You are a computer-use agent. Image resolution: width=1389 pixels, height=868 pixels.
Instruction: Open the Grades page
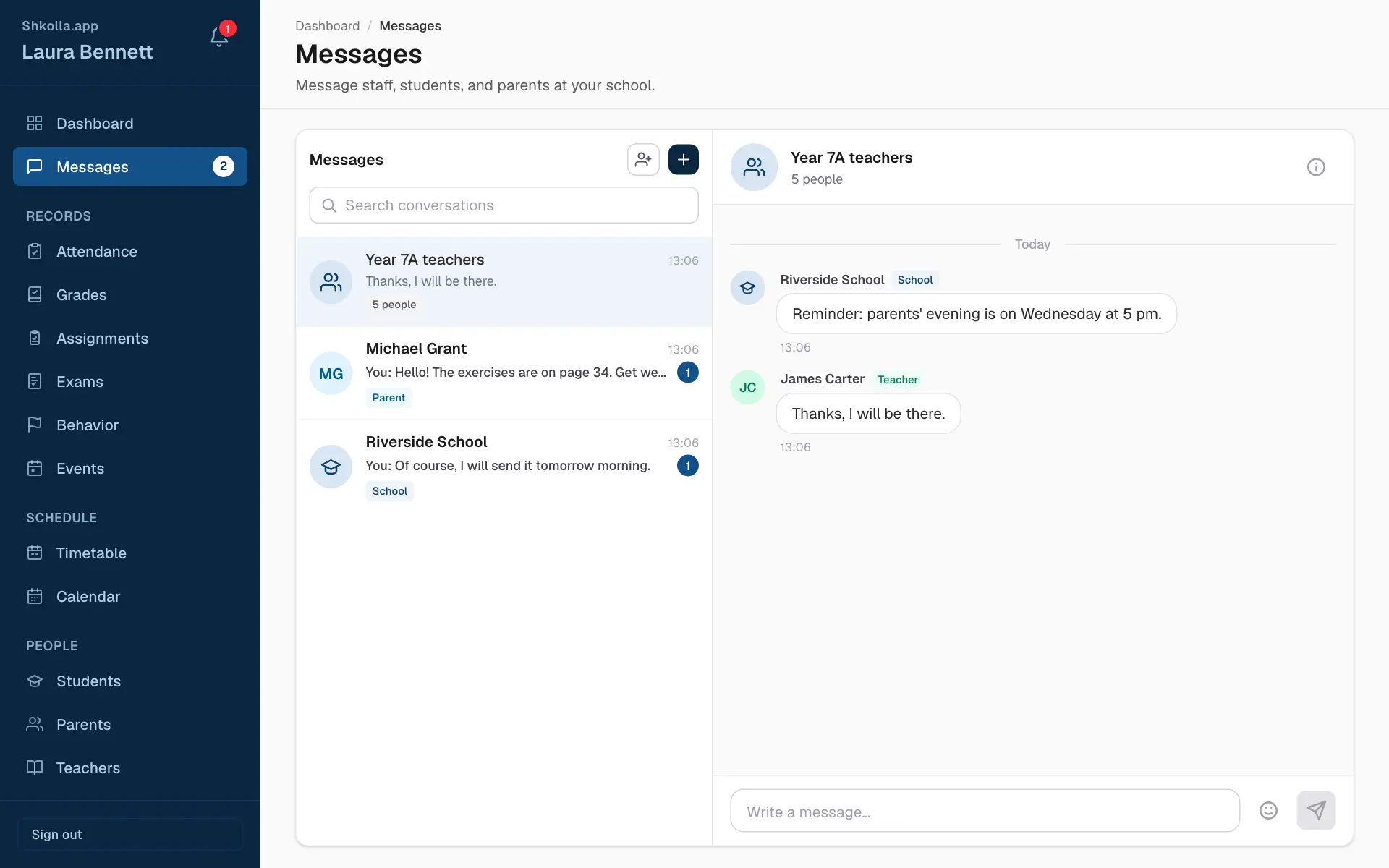tap(130, 295)
